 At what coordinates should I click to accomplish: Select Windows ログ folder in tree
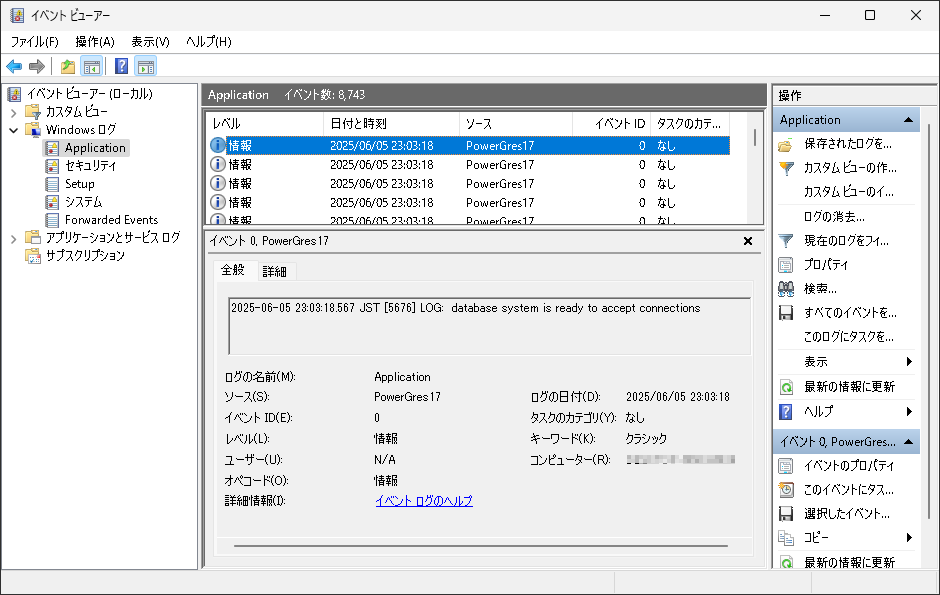point(81,129)
